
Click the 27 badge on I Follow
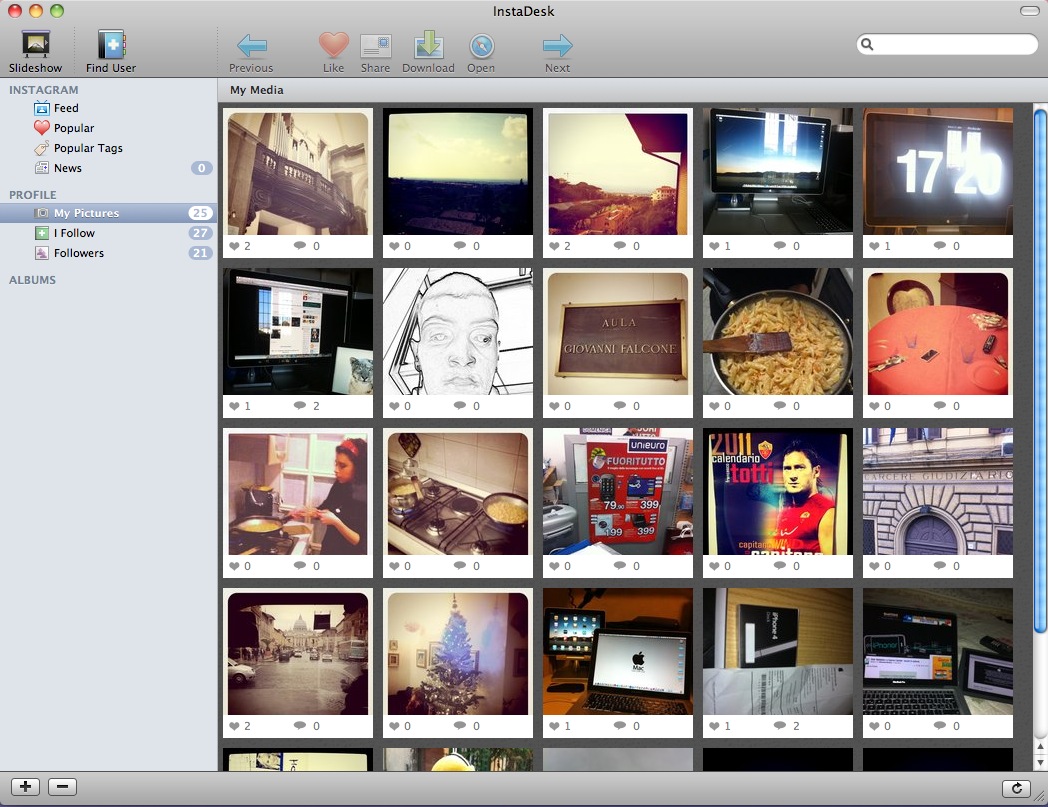click(x=200, y=233)
